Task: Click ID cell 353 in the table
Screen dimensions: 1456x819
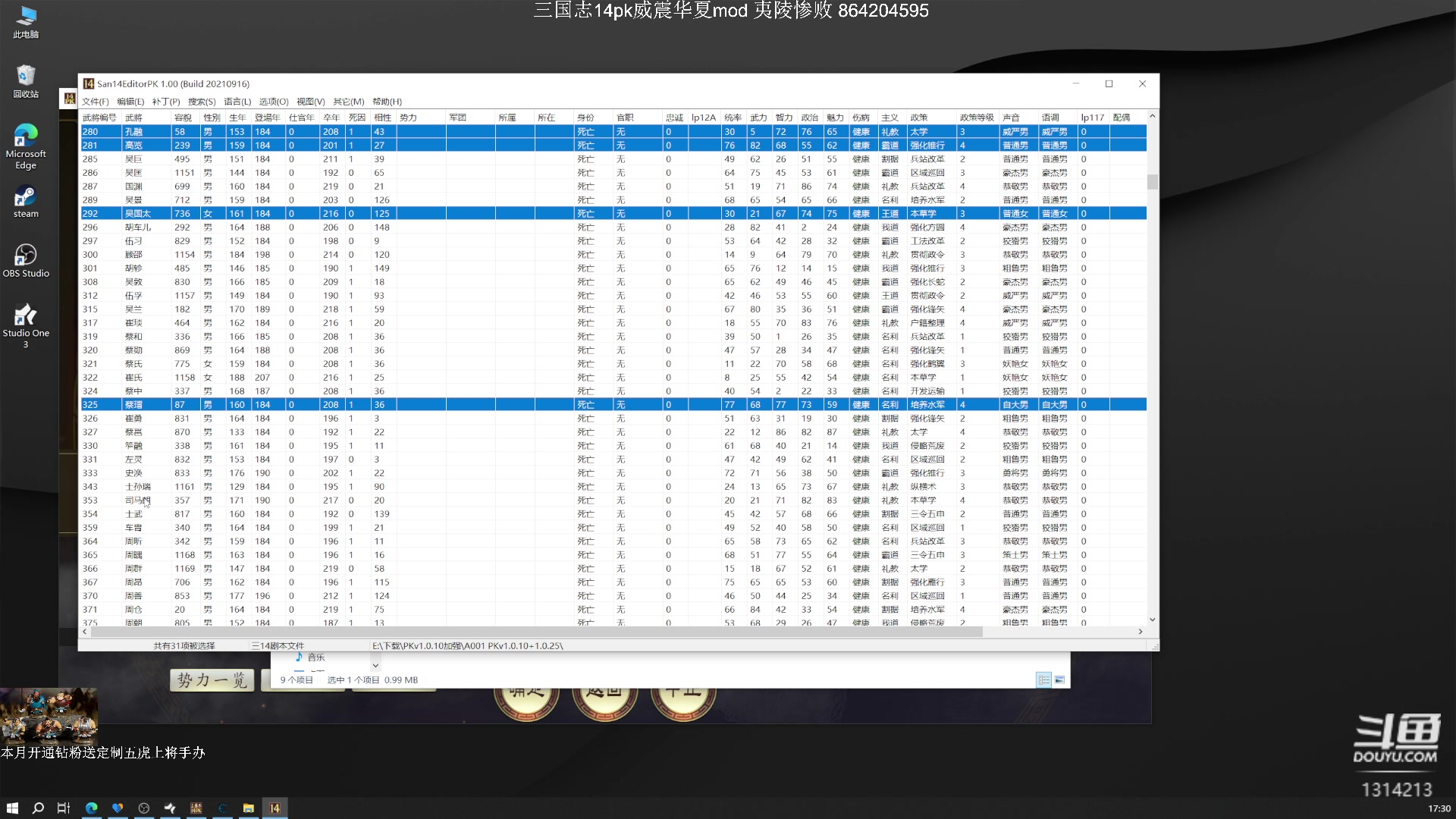Action: 101,500
